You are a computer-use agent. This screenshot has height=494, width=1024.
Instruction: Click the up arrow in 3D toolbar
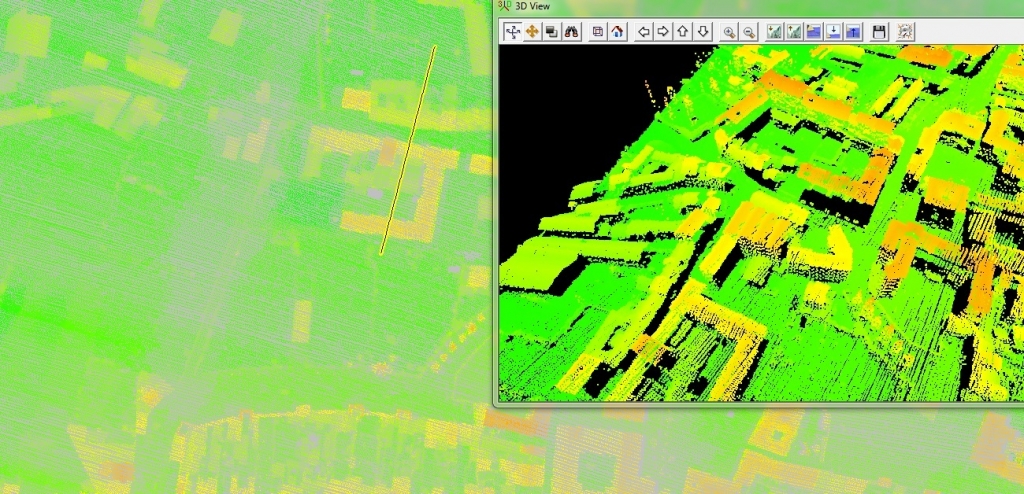point(683,31)
